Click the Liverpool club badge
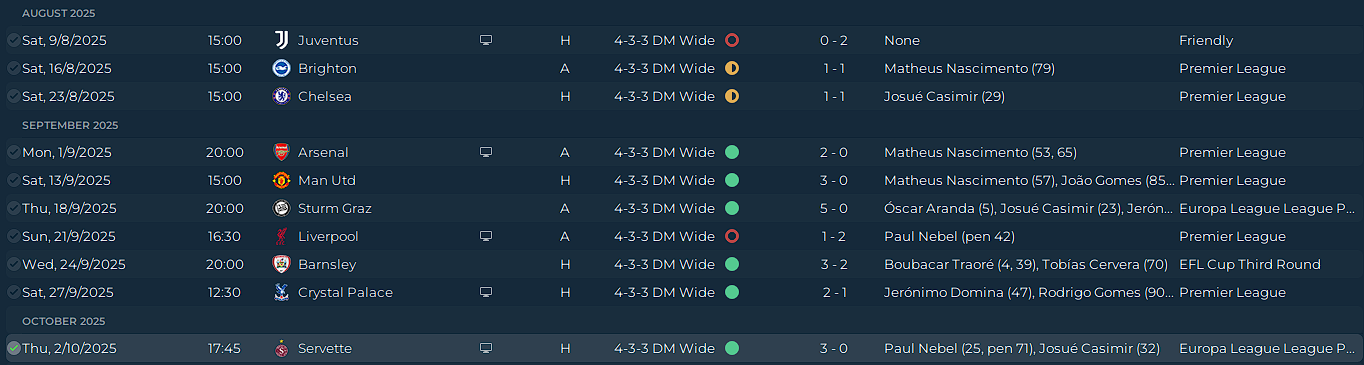 [281, 237]
